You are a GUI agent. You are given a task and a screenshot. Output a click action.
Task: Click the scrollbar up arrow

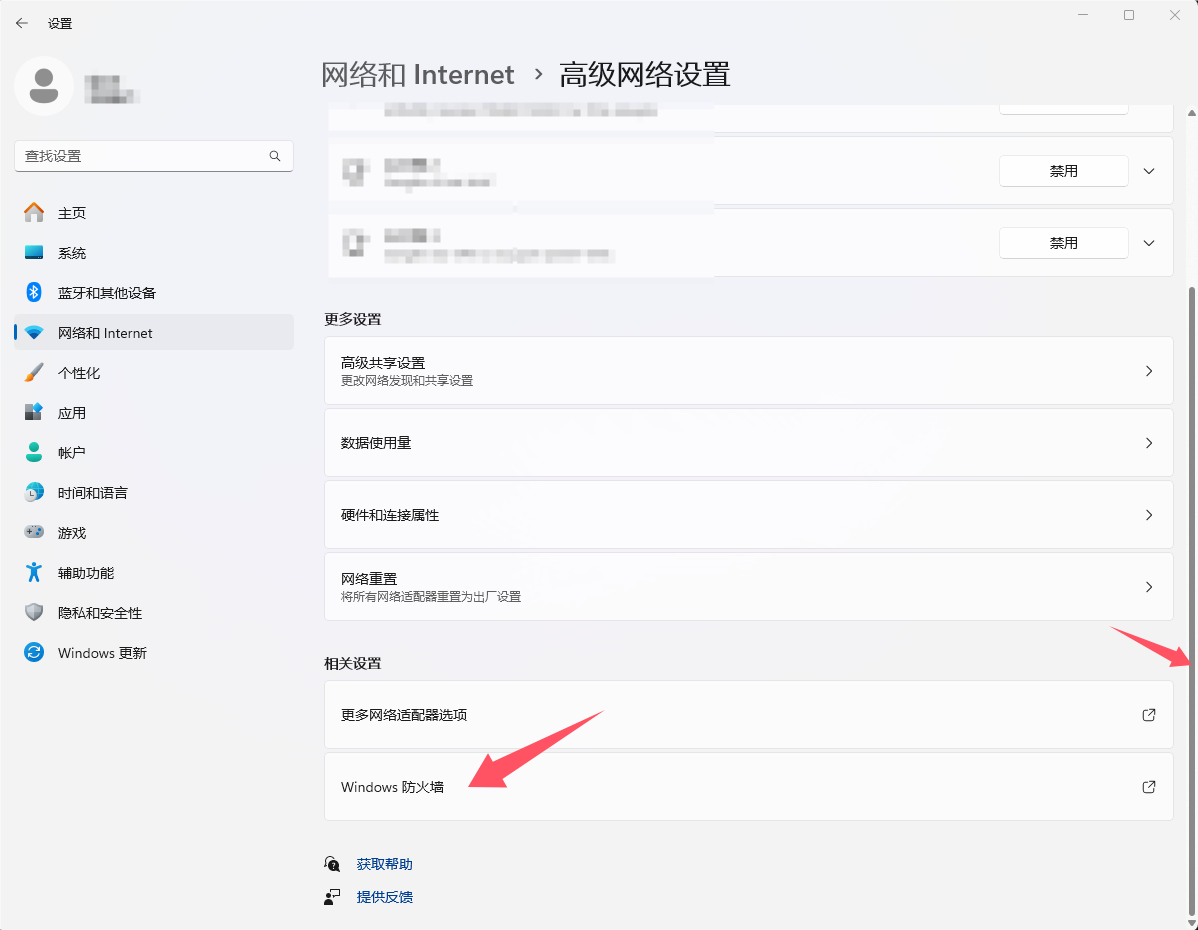(x=1191, y=112)
